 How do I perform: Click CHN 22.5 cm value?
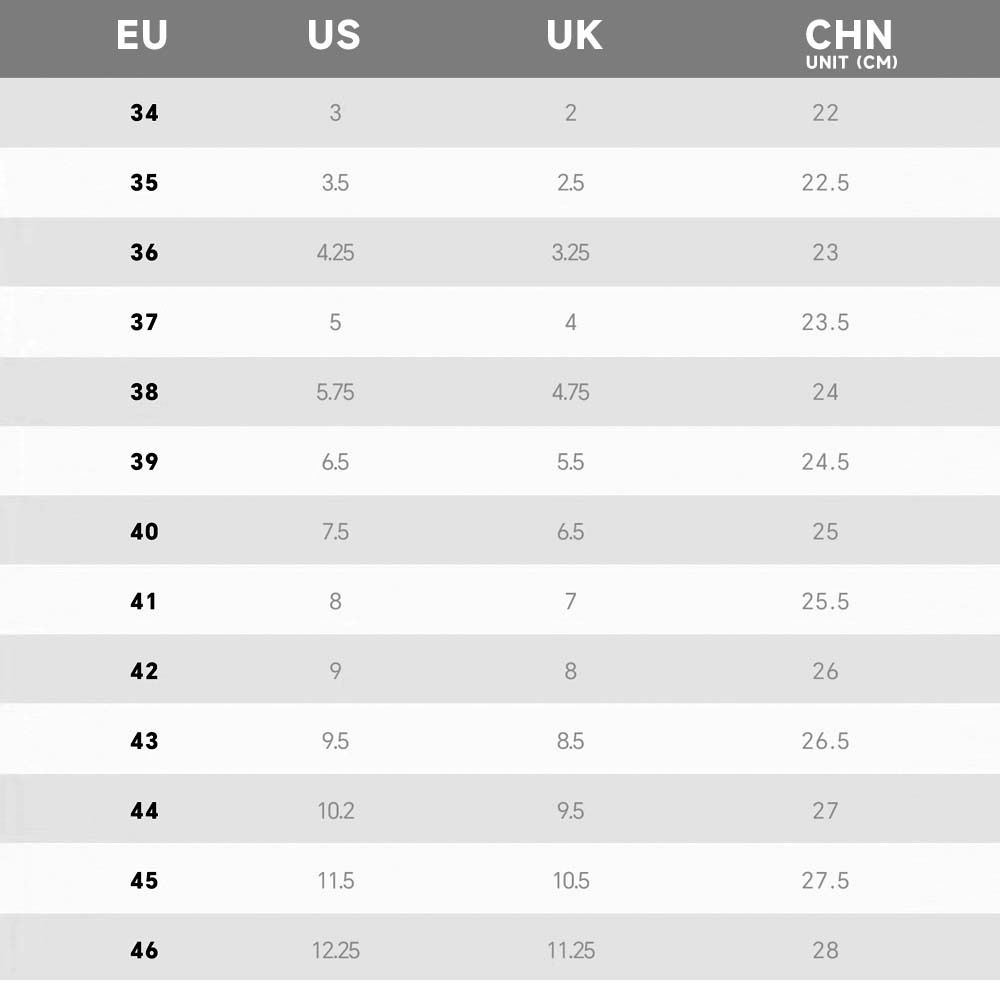point(825,183)
